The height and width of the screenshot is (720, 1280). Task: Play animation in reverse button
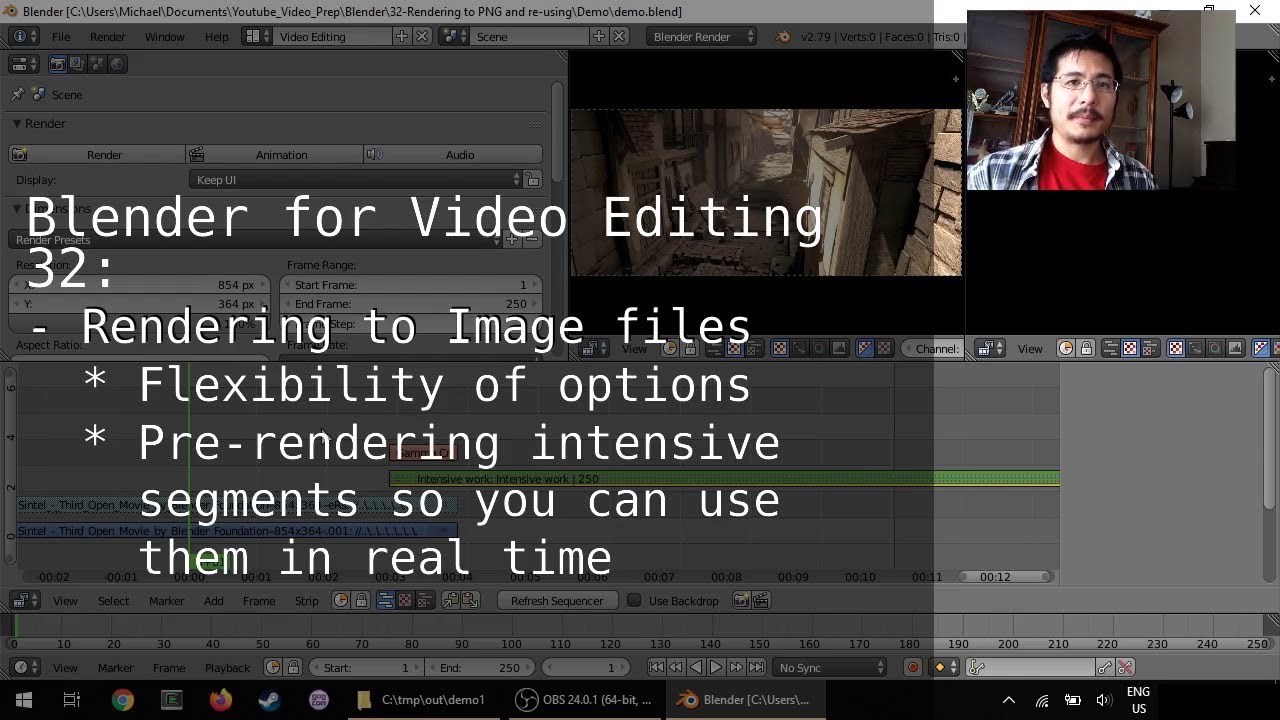(696, 667)
